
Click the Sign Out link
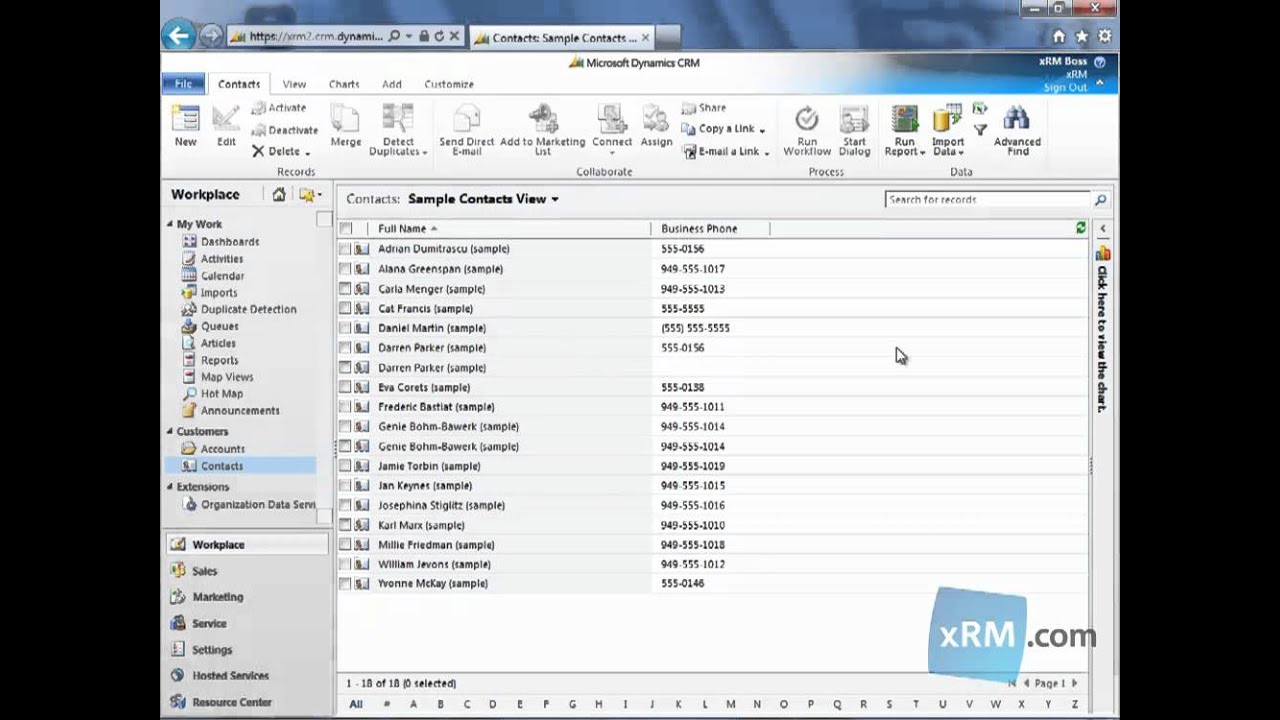click(x=1065, y=87)
